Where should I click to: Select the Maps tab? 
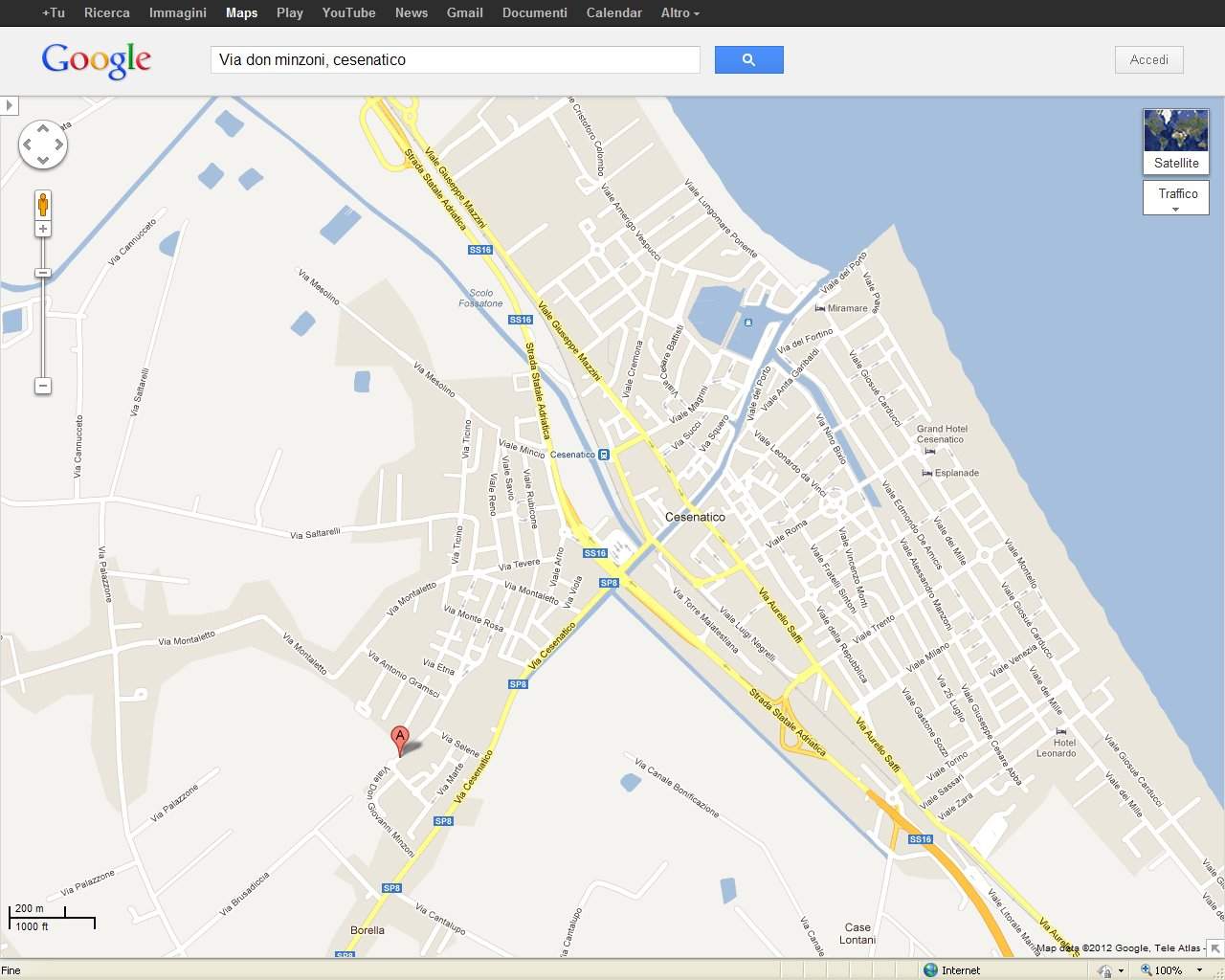[x=241, y=12]
